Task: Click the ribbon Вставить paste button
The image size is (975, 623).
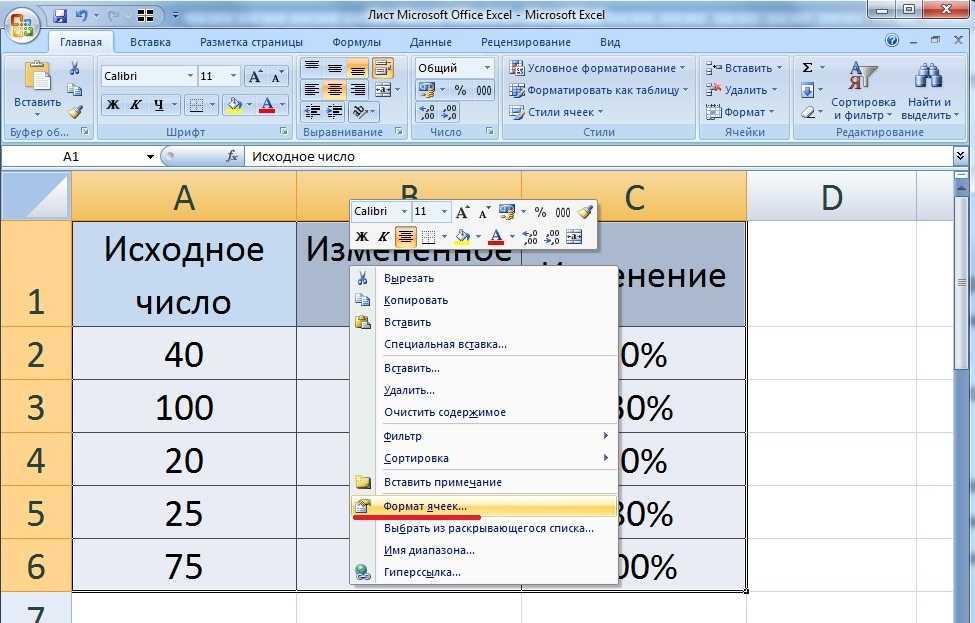Action: [37, 90]
